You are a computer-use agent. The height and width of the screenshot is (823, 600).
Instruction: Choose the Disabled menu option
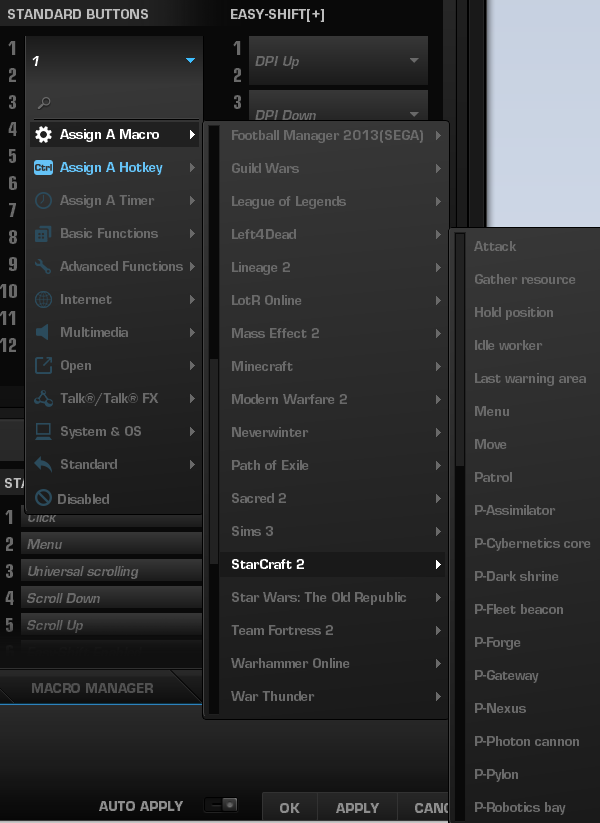(114, 498)
